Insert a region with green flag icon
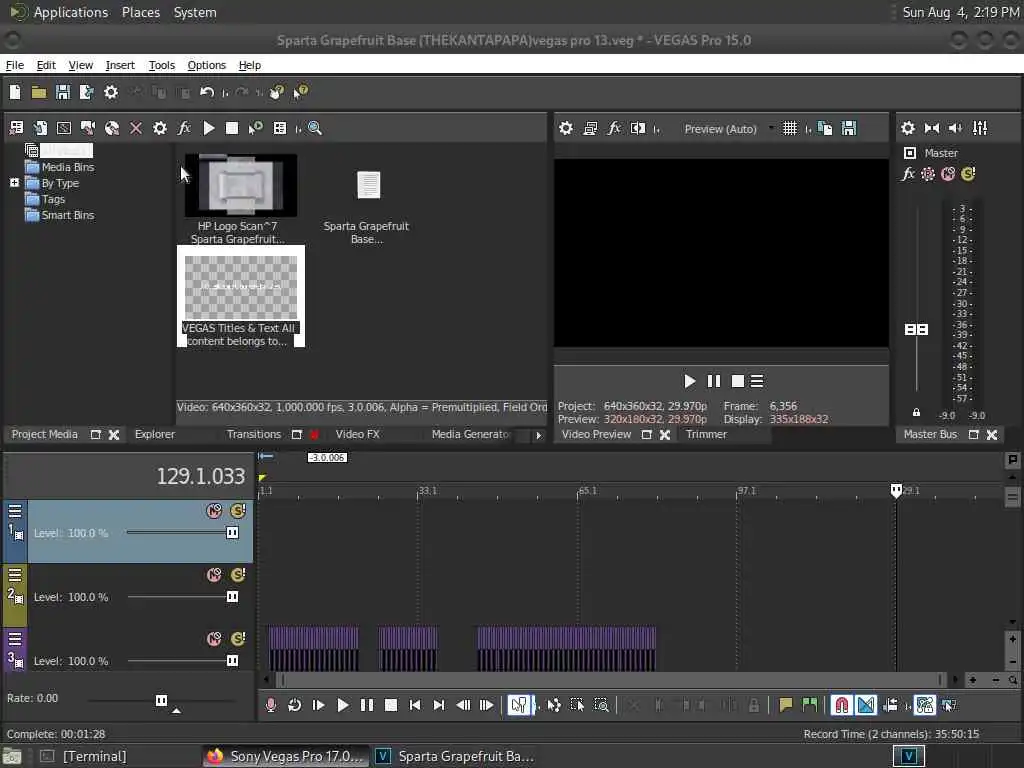This screenshot has width=1024, height=768. click(810, 705)
